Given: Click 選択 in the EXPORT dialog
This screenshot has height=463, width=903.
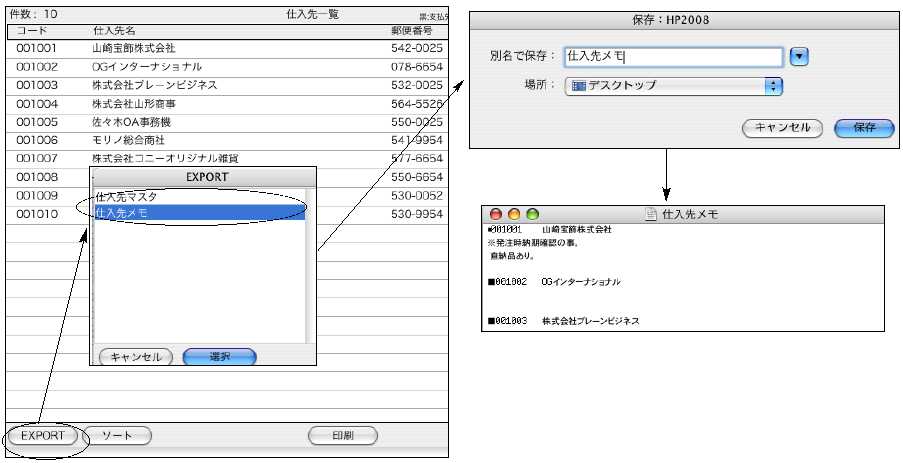Looking at the screenshot, I should point(219,356).
